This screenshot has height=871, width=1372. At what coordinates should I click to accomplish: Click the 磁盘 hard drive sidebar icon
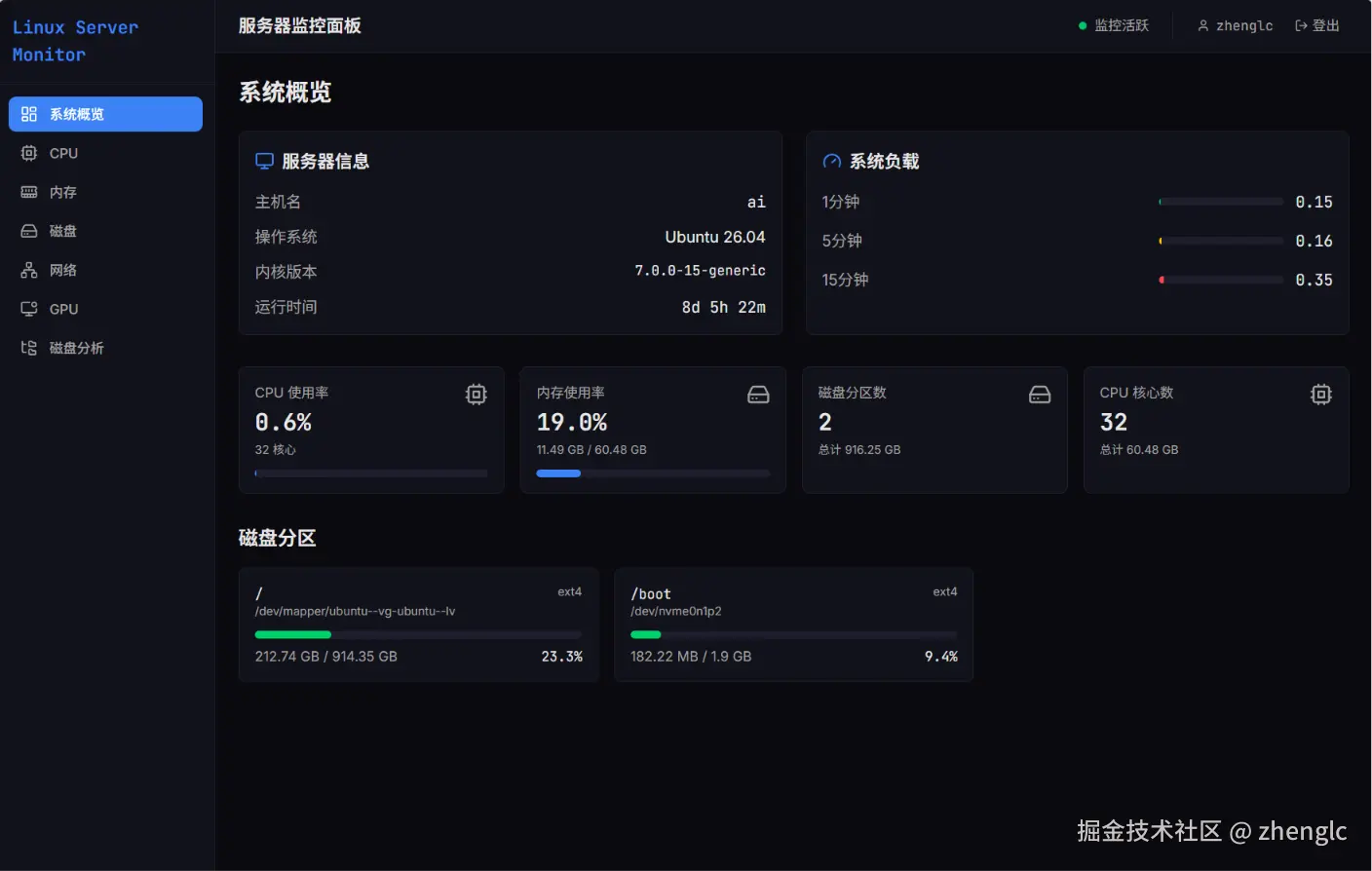click(x=29, y=231)
